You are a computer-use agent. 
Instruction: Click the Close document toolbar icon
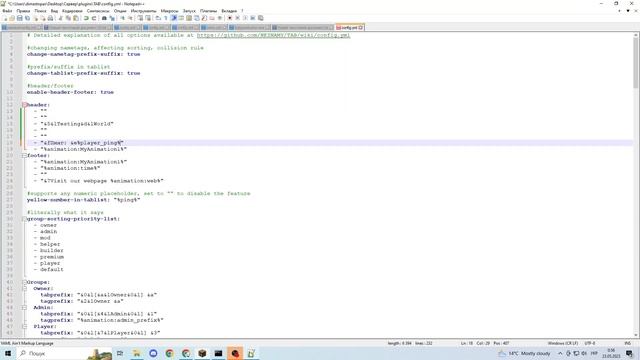click(x=36, y=18)
